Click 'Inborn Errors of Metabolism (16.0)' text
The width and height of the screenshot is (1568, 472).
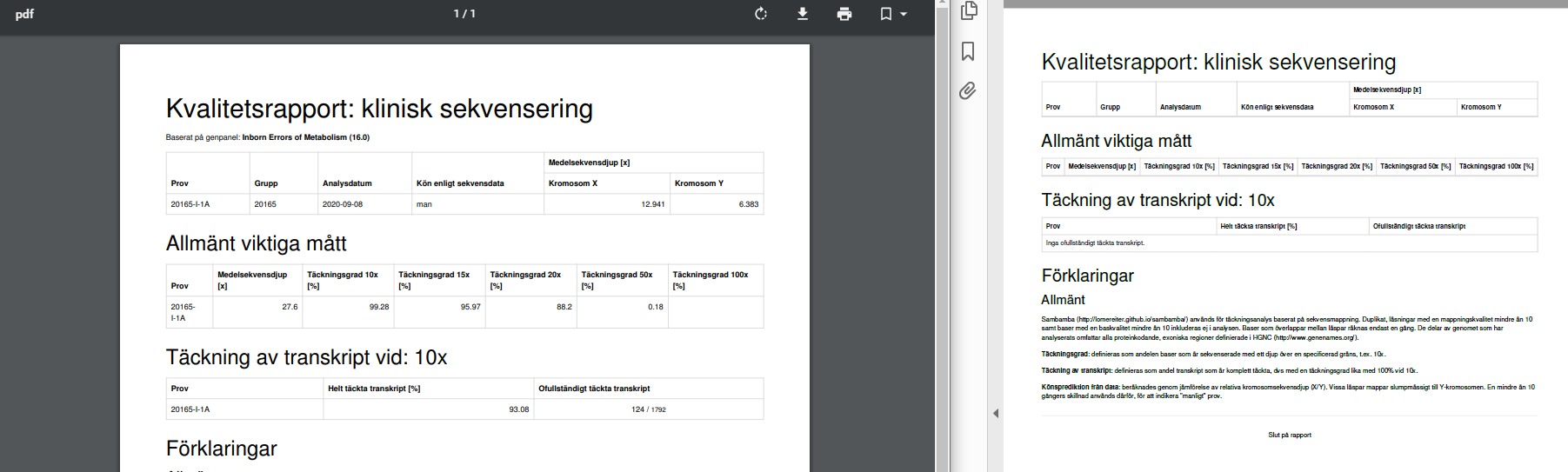click(x=305, y=137)
